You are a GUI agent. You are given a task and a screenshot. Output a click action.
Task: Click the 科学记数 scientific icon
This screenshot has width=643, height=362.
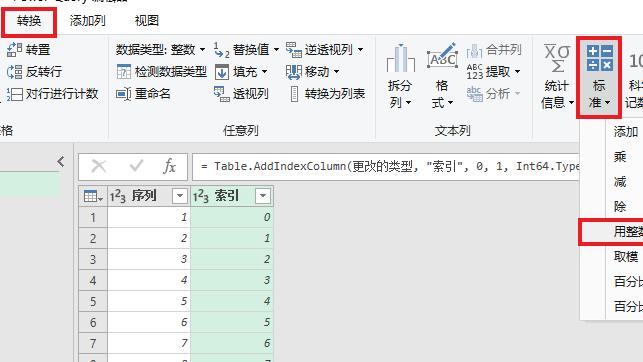(635, 61)
